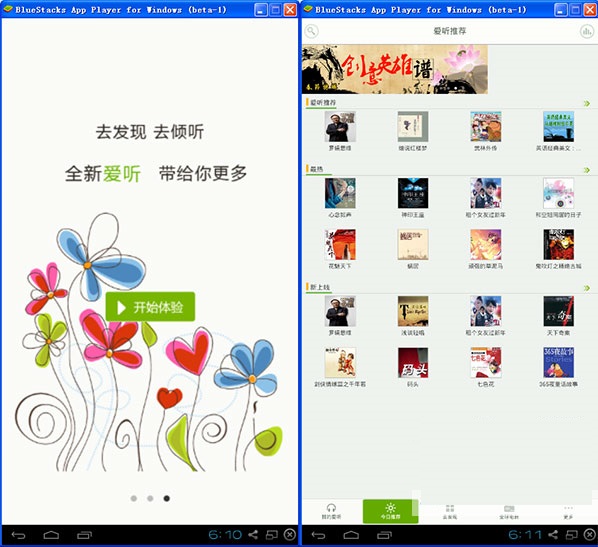
Task: Open the 更多 three-dots tab
Action: (568, 511)
